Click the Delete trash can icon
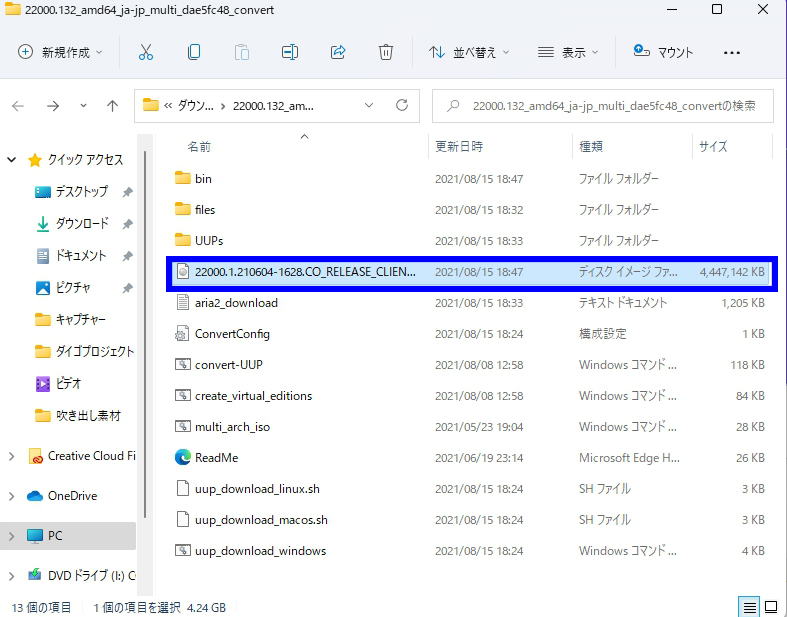 385,52
